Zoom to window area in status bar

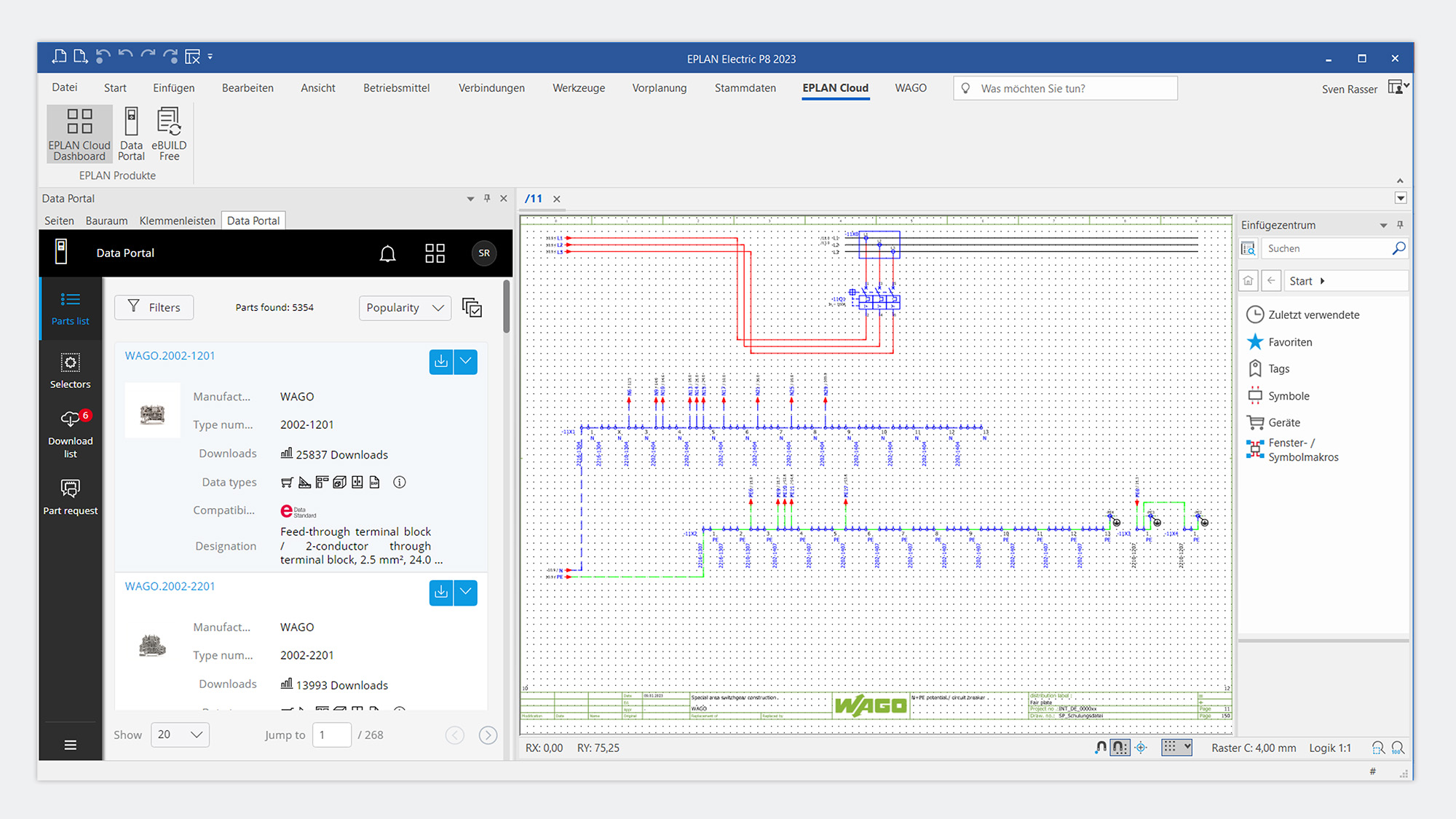click(x=1377, y=748)
